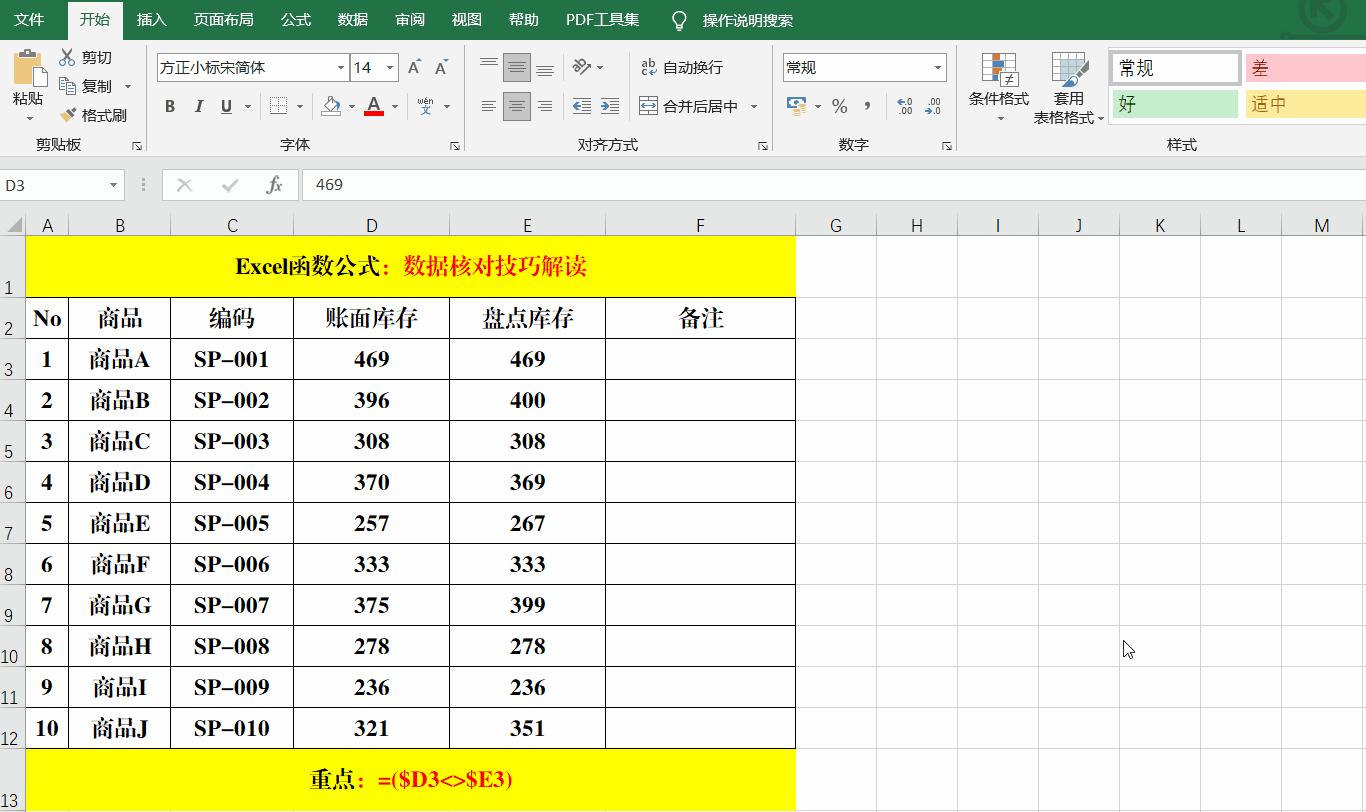Click the 格式刷 format painter
Image resolution: width=1366 pixels, height=812 pixels.
pos(94,114)
